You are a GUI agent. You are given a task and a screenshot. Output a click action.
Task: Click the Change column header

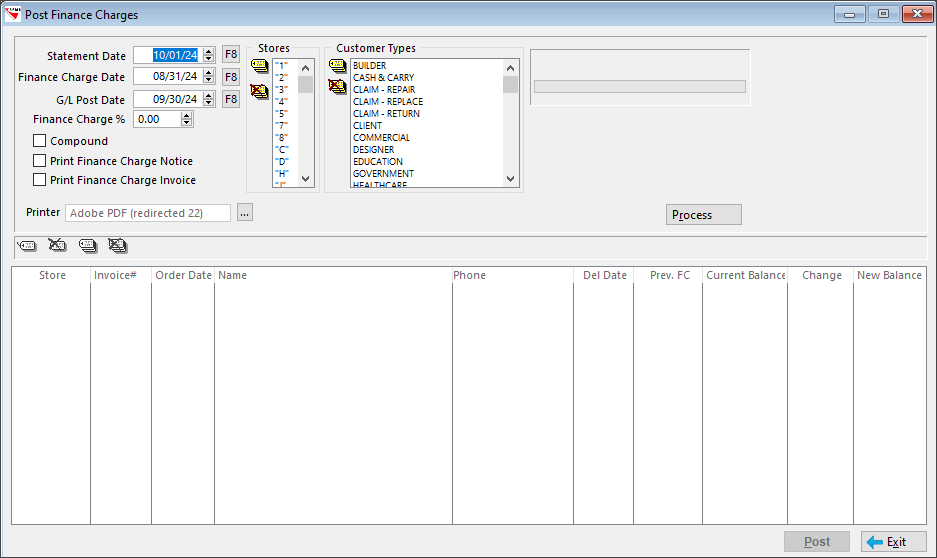coord(820,275)
